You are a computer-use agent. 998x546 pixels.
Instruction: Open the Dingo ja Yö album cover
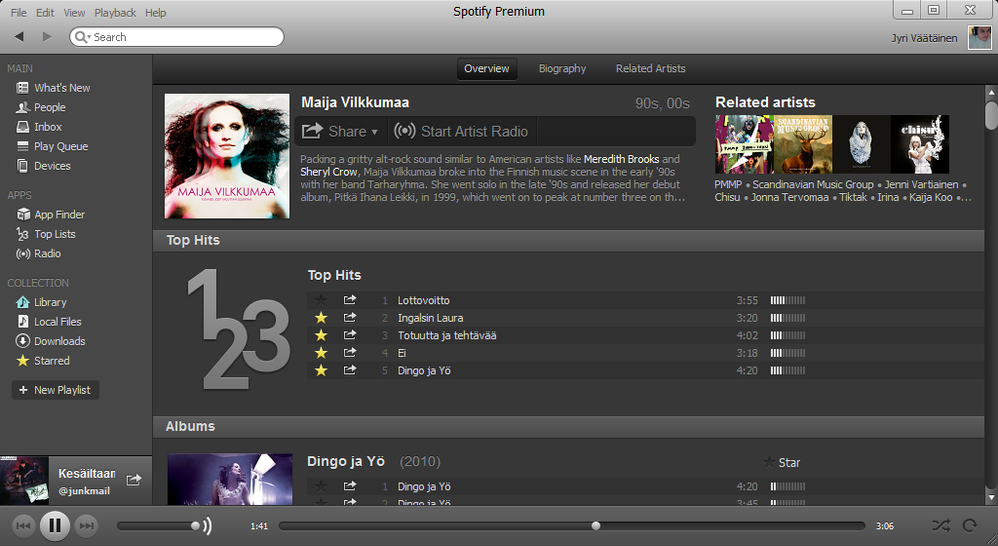coord(230,479)
